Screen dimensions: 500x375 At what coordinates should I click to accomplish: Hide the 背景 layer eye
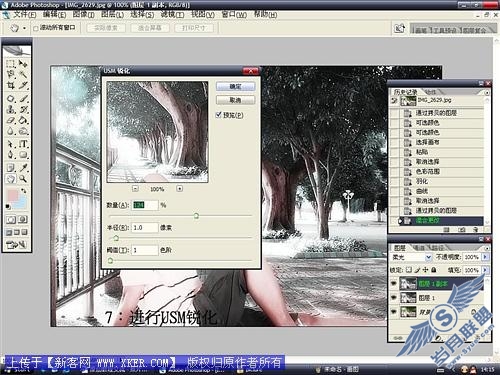tap(394, 311)
